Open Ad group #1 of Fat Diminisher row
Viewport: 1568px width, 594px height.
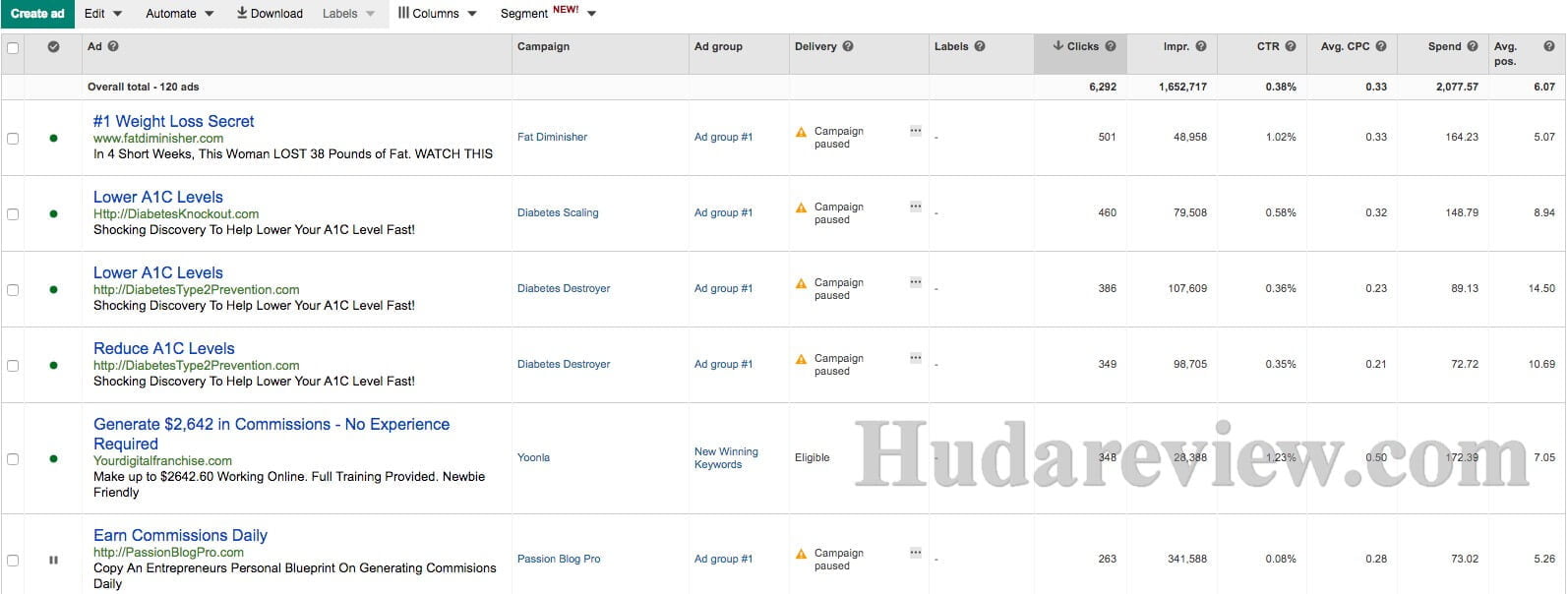(723, 138)
